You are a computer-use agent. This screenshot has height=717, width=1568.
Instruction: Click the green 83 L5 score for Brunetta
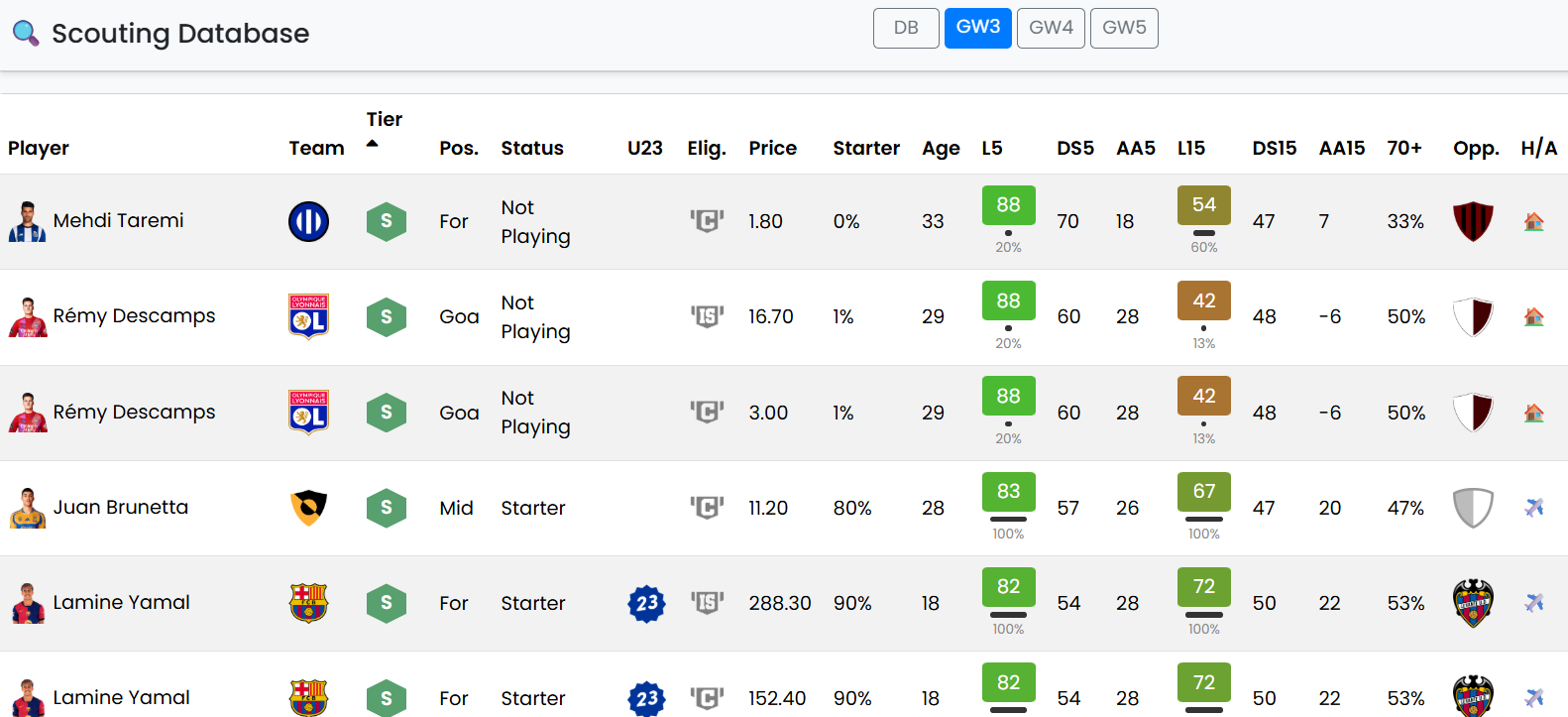coord(1008,491)
